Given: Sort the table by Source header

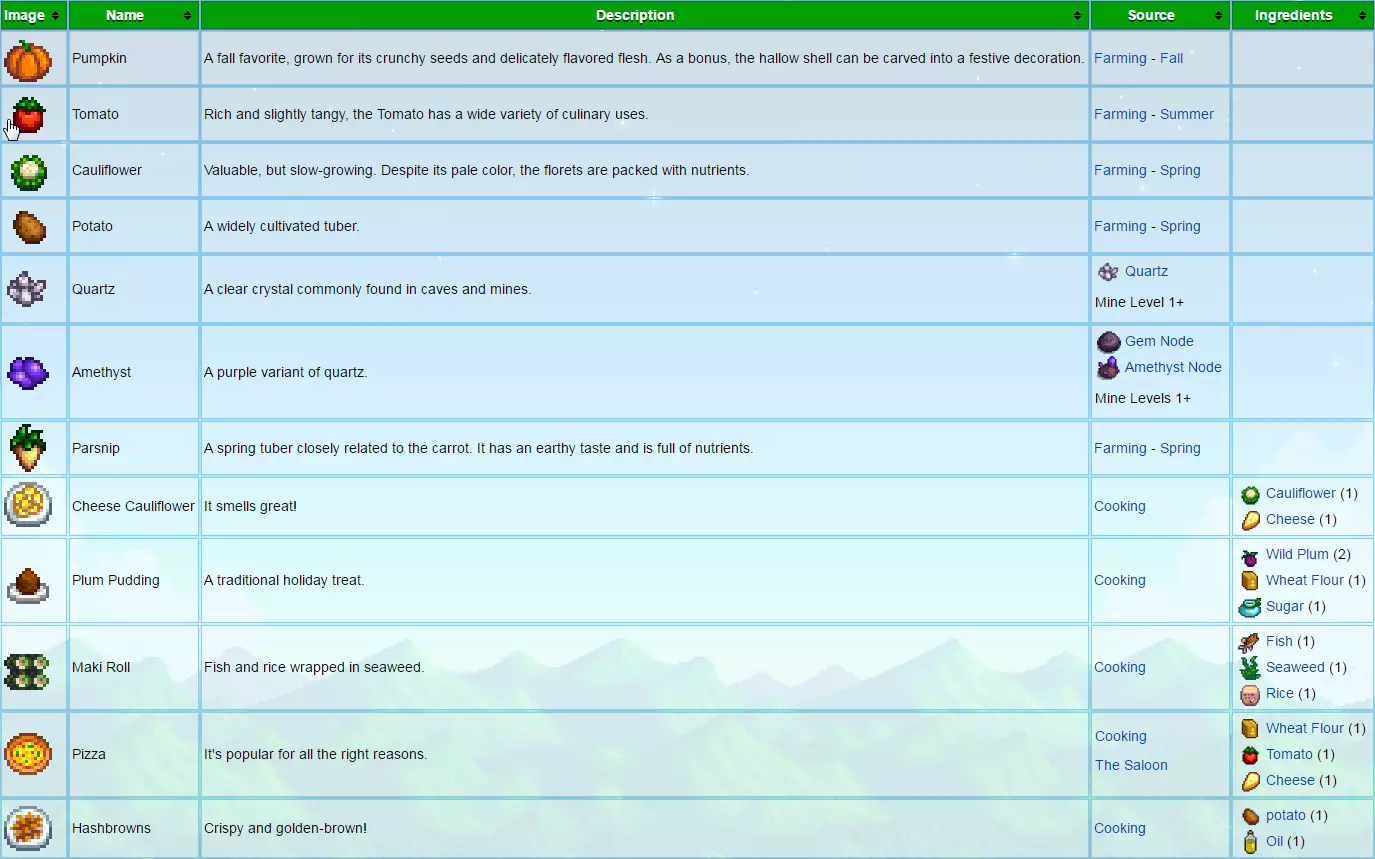Looking at the screenshot, I should coord(1160,15).
